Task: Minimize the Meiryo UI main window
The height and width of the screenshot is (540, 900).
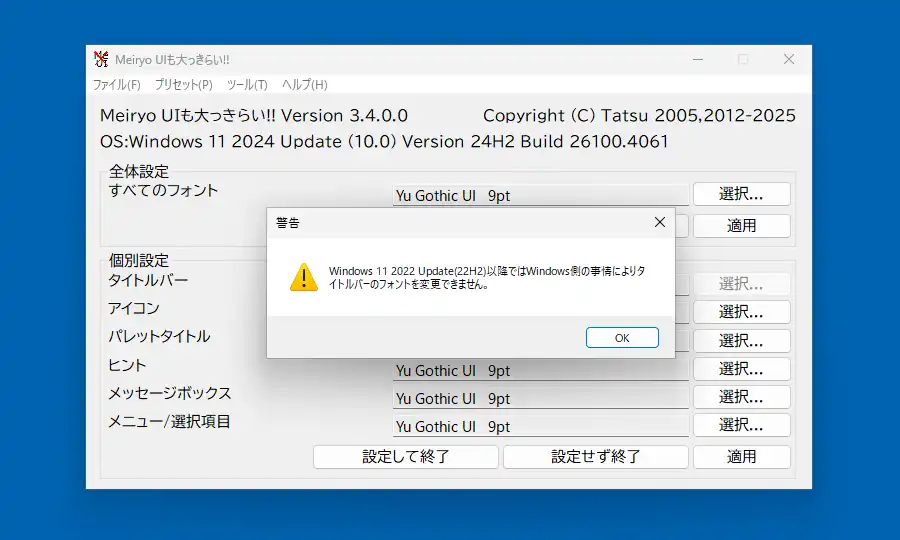Action: tap(698, 59)
